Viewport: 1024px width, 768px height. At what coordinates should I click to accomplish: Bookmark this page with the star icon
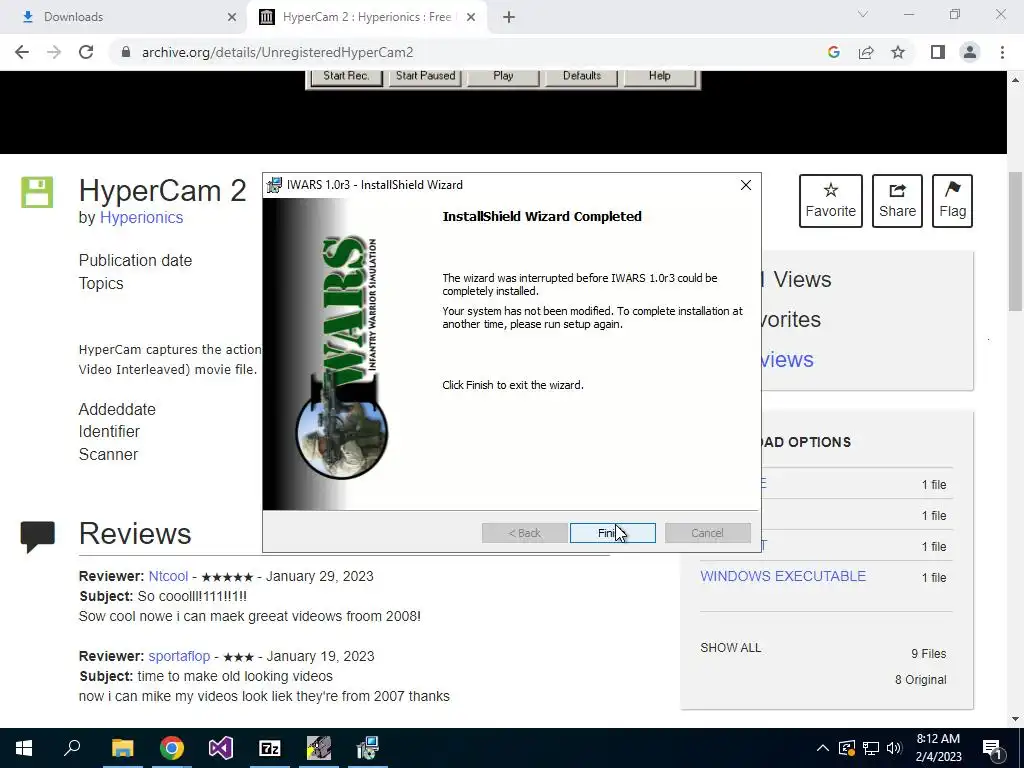(x=898, y=52)
